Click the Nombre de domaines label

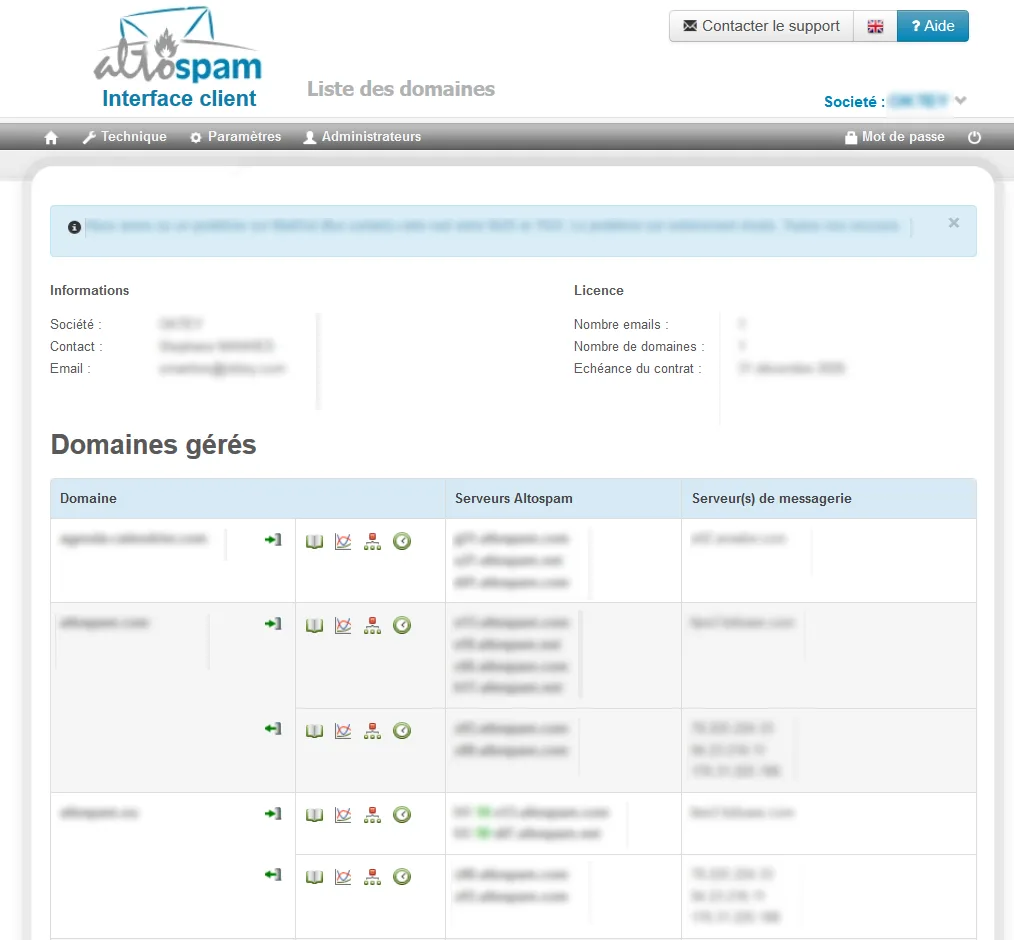(639, 347)
